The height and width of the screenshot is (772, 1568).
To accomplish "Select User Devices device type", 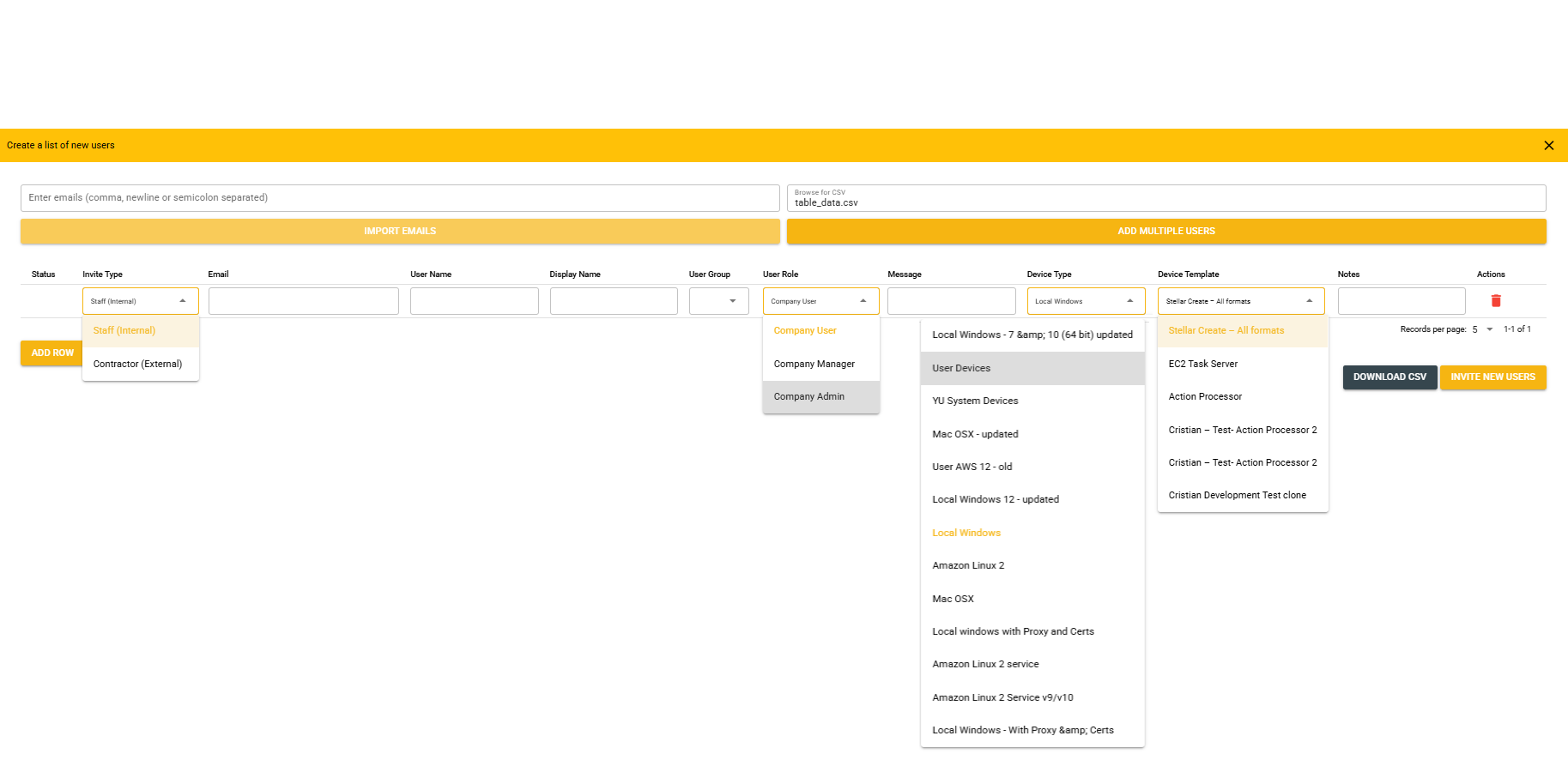I will (961, 369).
